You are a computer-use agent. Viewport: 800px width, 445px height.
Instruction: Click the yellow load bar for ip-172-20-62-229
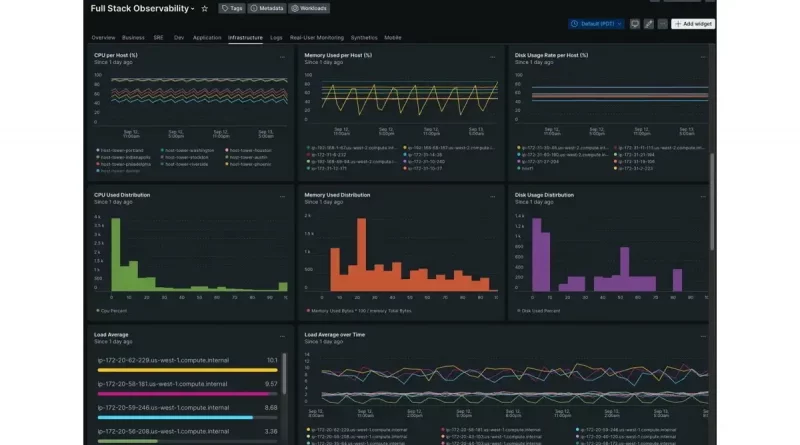(187, 370)
